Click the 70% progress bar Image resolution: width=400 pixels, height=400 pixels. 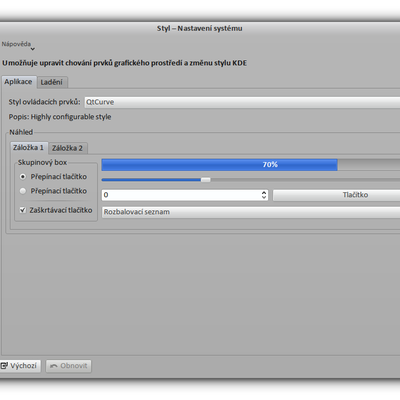click(x=251, y=165)
